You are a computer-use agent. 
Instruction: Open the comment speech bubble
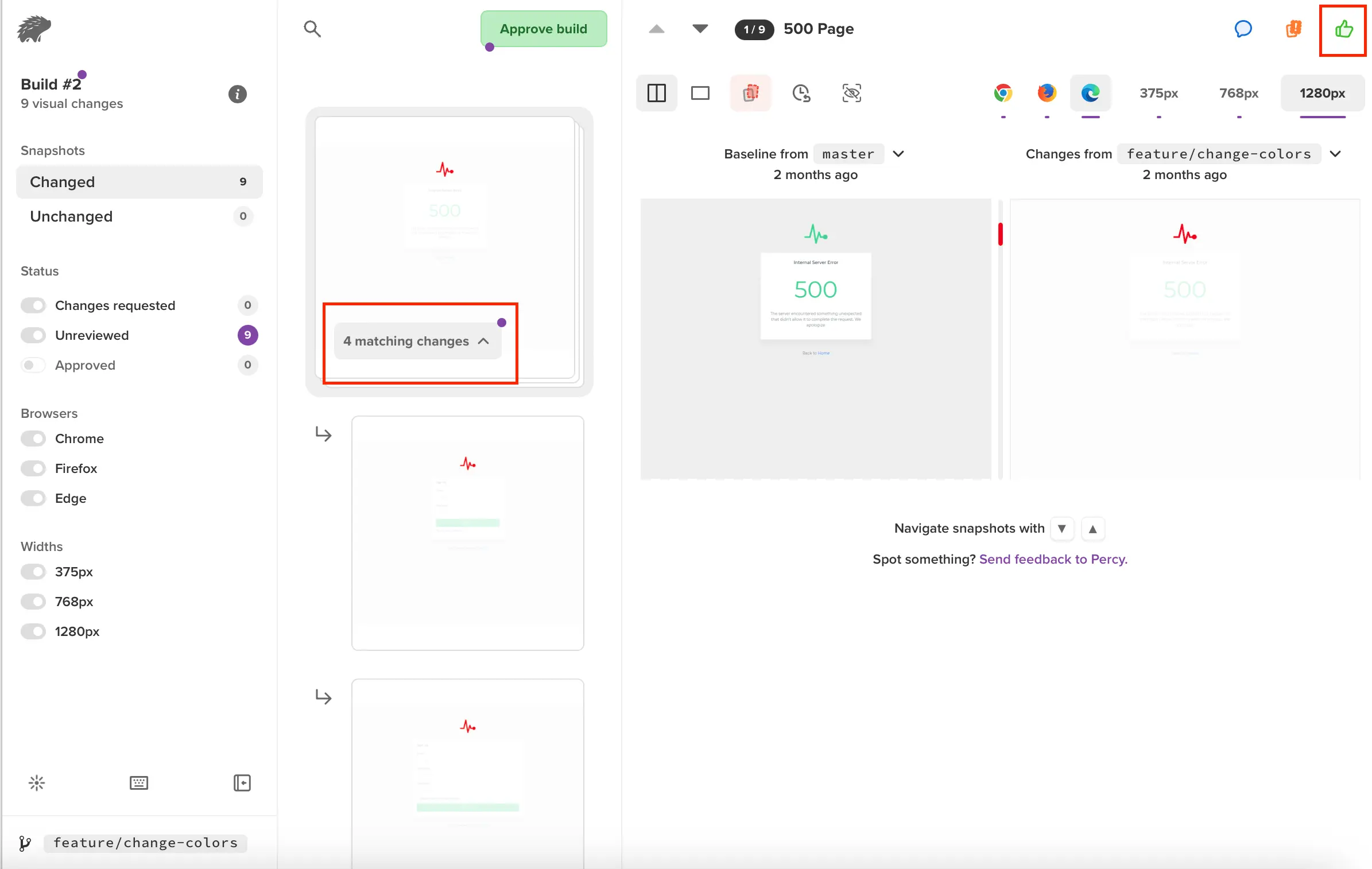pos(1243,29)
